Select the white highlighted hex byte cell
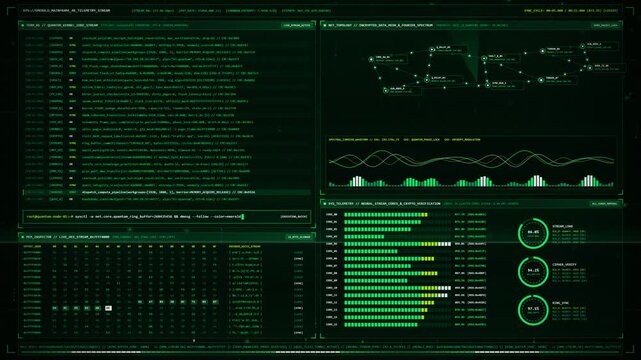641x360 pixels. point(108,308)
